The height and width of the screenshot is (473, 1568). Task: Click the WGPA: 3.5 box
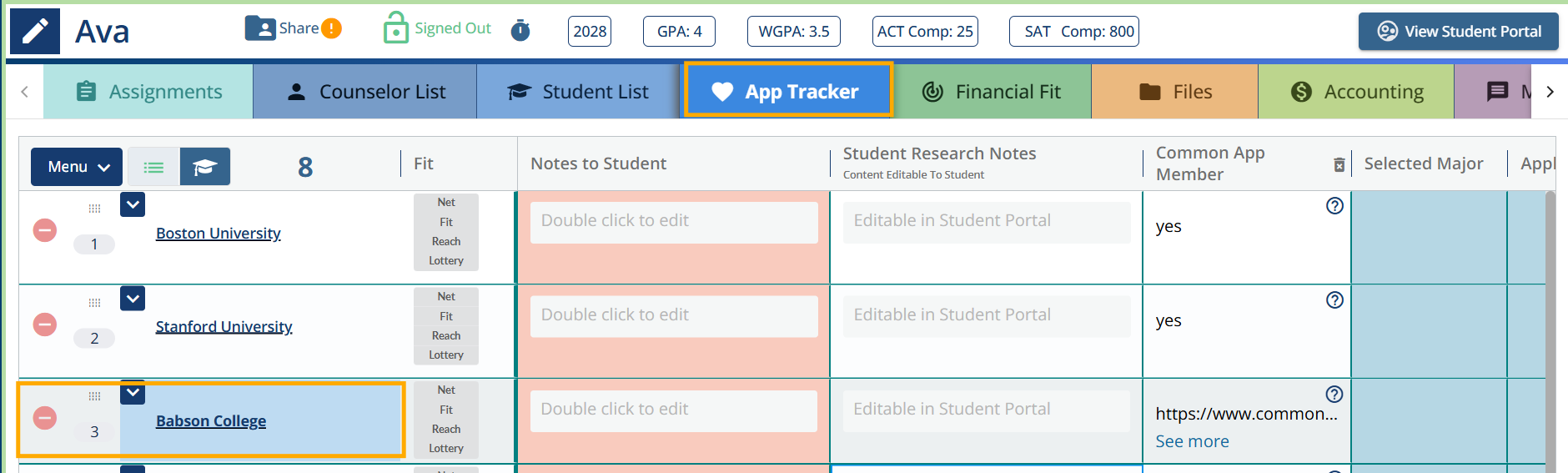pyautogui.click(x=793, y=32)
